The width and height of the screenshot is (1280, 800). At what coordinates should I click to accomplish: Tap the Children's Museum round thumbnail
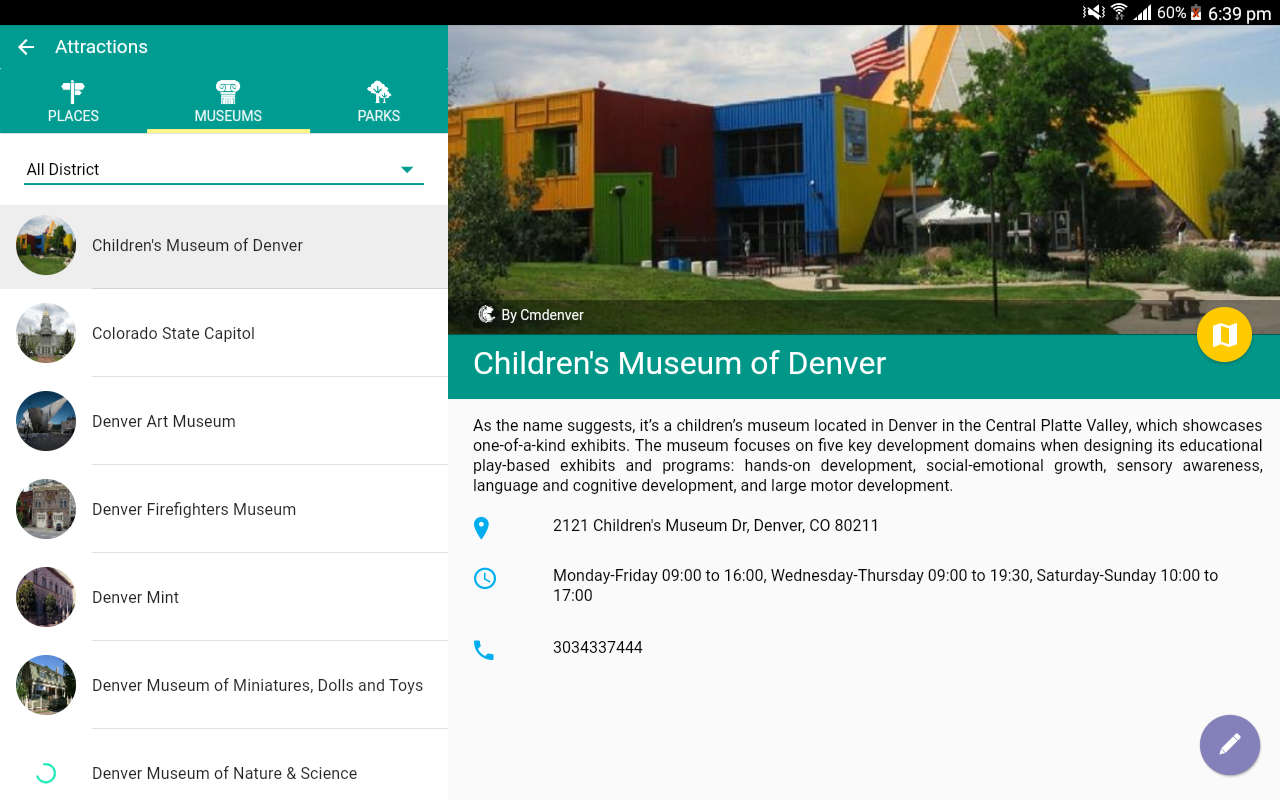46,245
